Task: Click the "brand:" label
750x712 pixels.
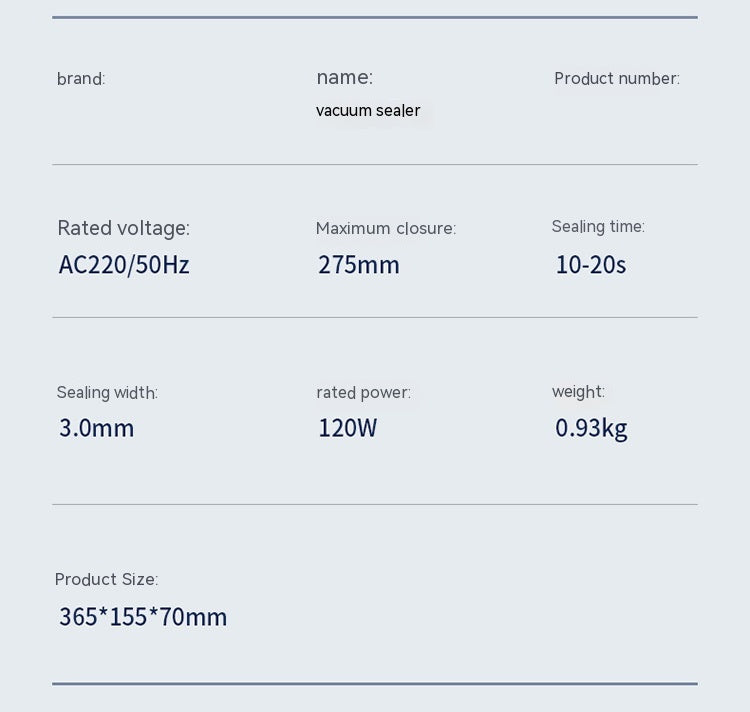Action: pos(81,79)
